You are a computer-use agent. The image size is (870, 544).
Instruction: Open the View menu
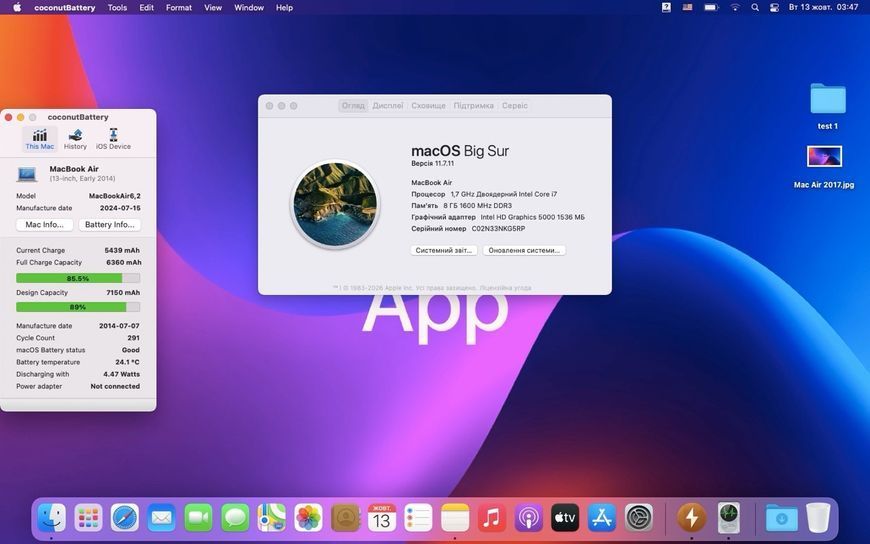213,8
